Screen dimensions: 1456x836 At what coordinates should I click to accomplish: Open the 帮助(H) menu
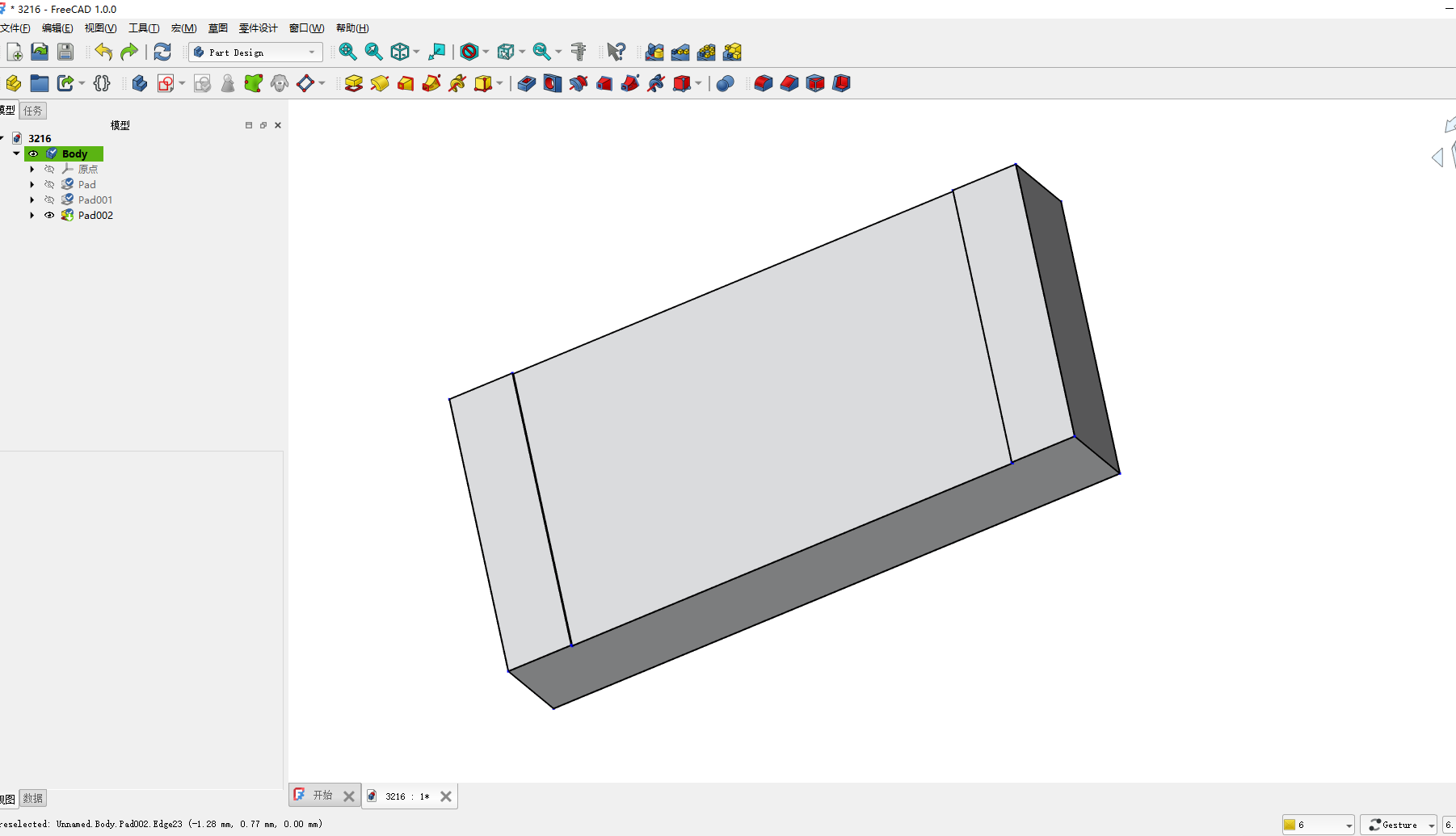pos(352,28)
